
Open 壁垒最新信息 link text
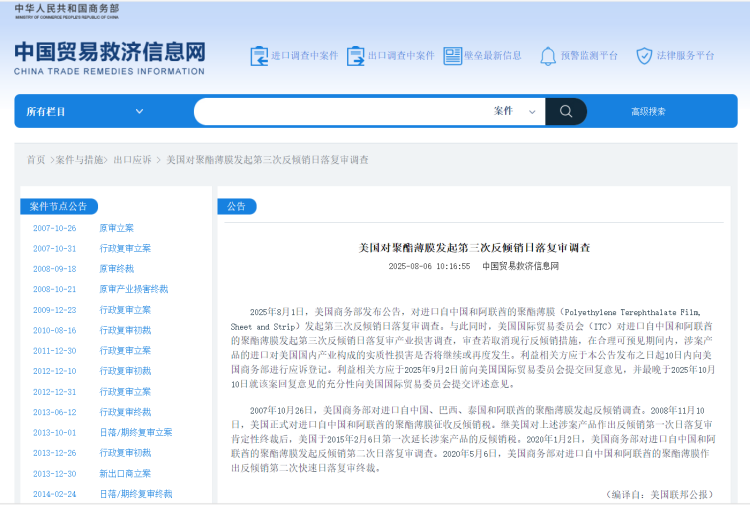click(x=493, y=56)
